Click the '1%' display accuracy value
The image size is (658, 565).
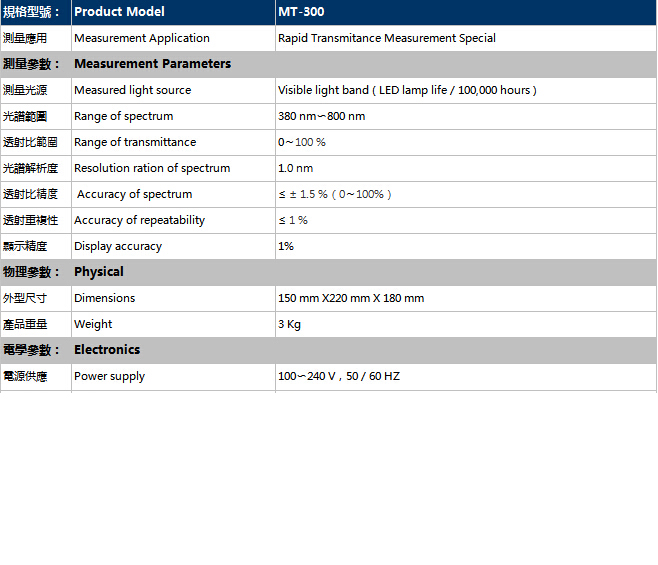286,246
